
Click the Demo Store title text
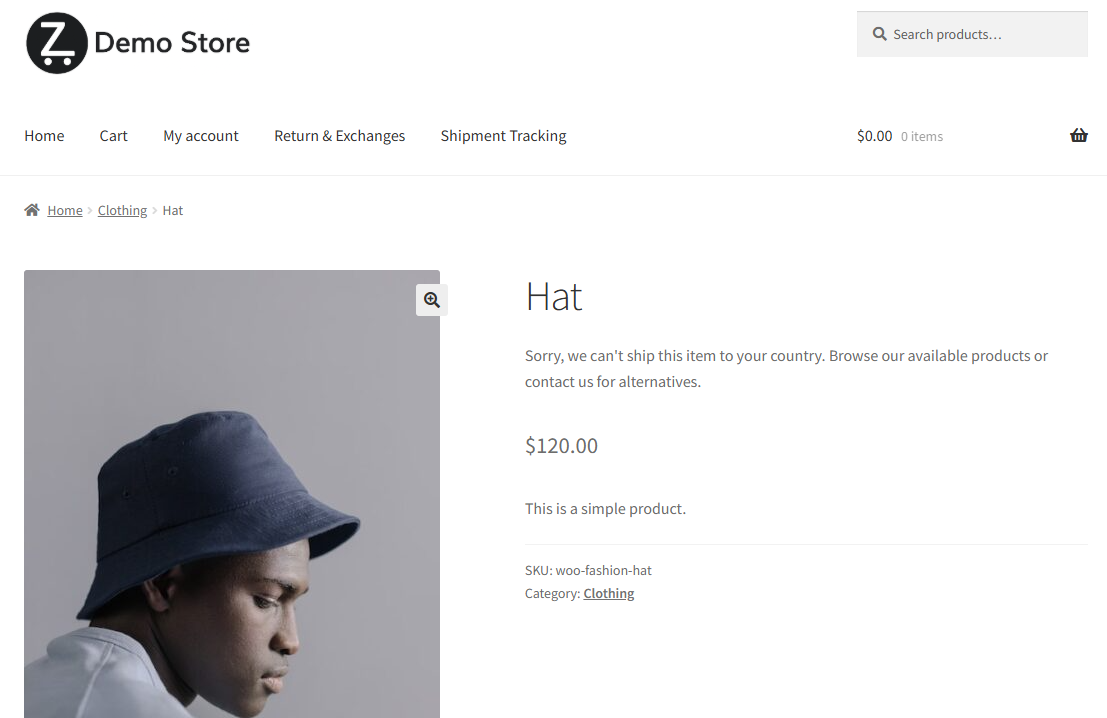(172, 43)
